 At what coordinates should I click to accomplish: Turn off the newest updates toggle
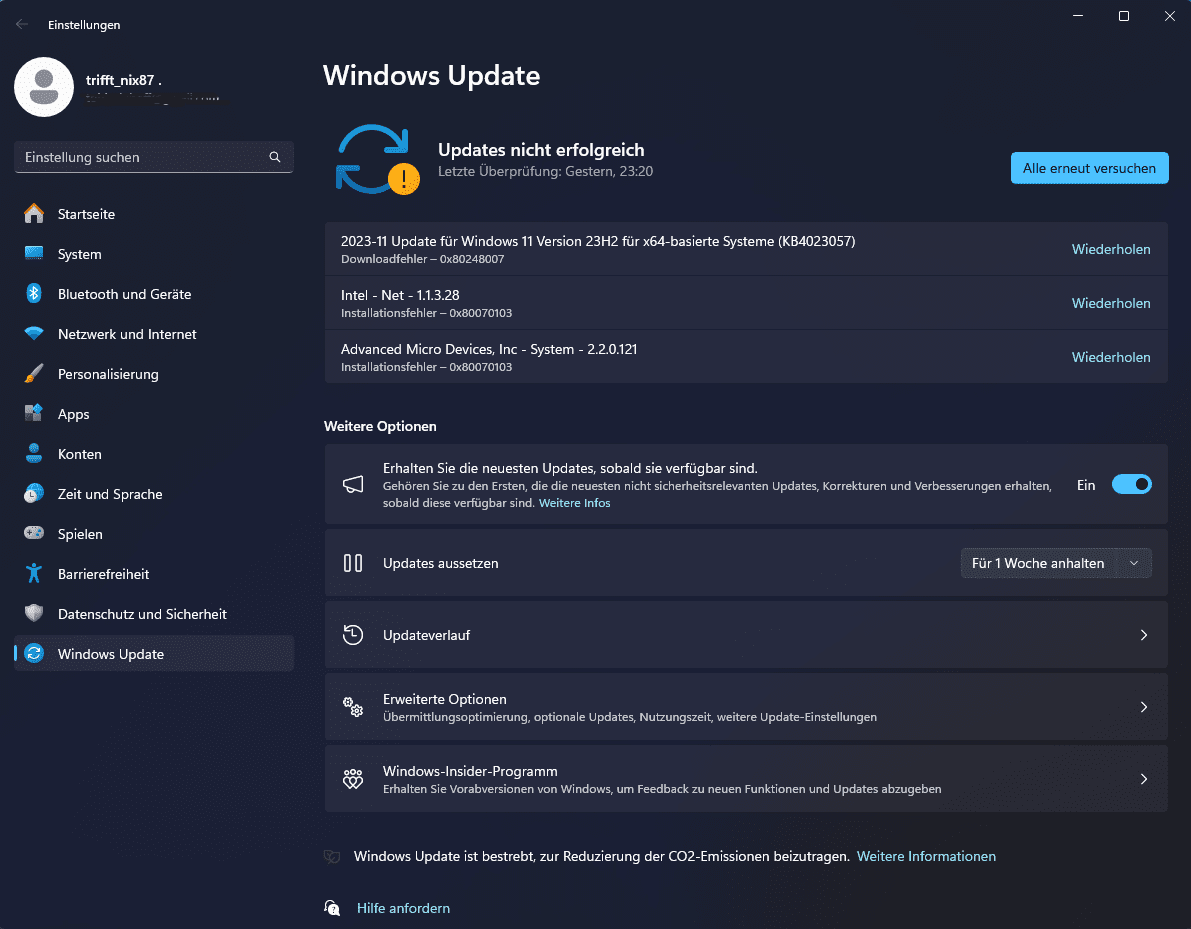[1132, 485]
